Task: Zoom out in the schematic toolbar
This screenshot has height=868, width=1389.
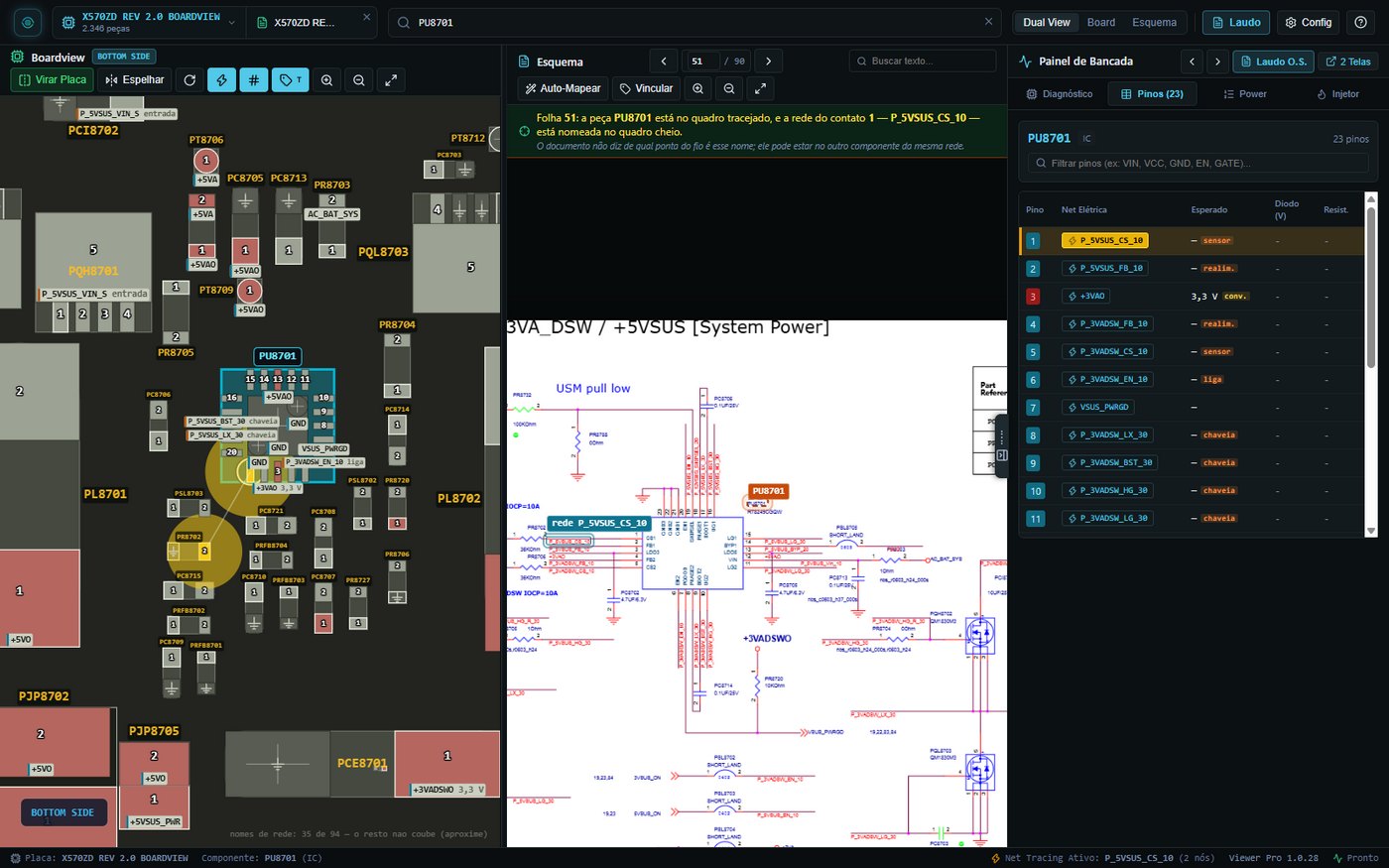Action: (x=729, y=88)
